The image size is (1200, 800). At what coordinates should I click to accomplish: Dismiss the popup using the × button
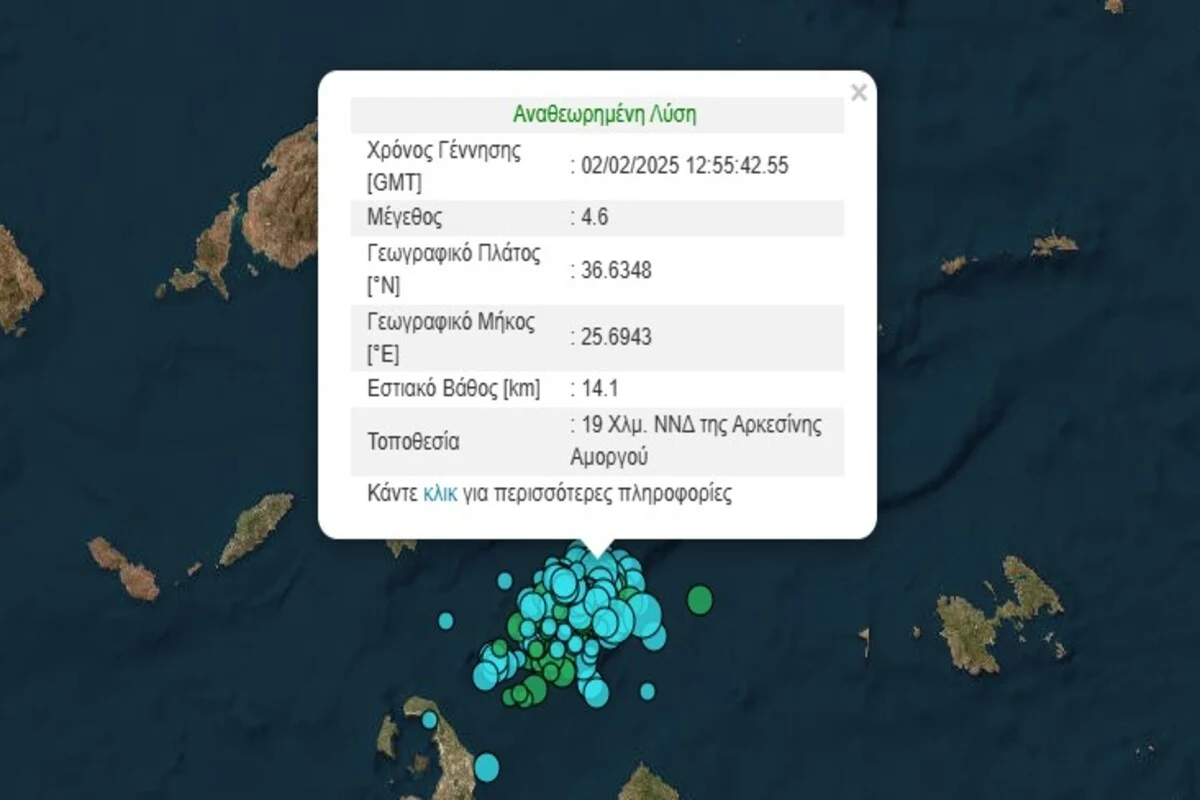click(x=859, y=93)
